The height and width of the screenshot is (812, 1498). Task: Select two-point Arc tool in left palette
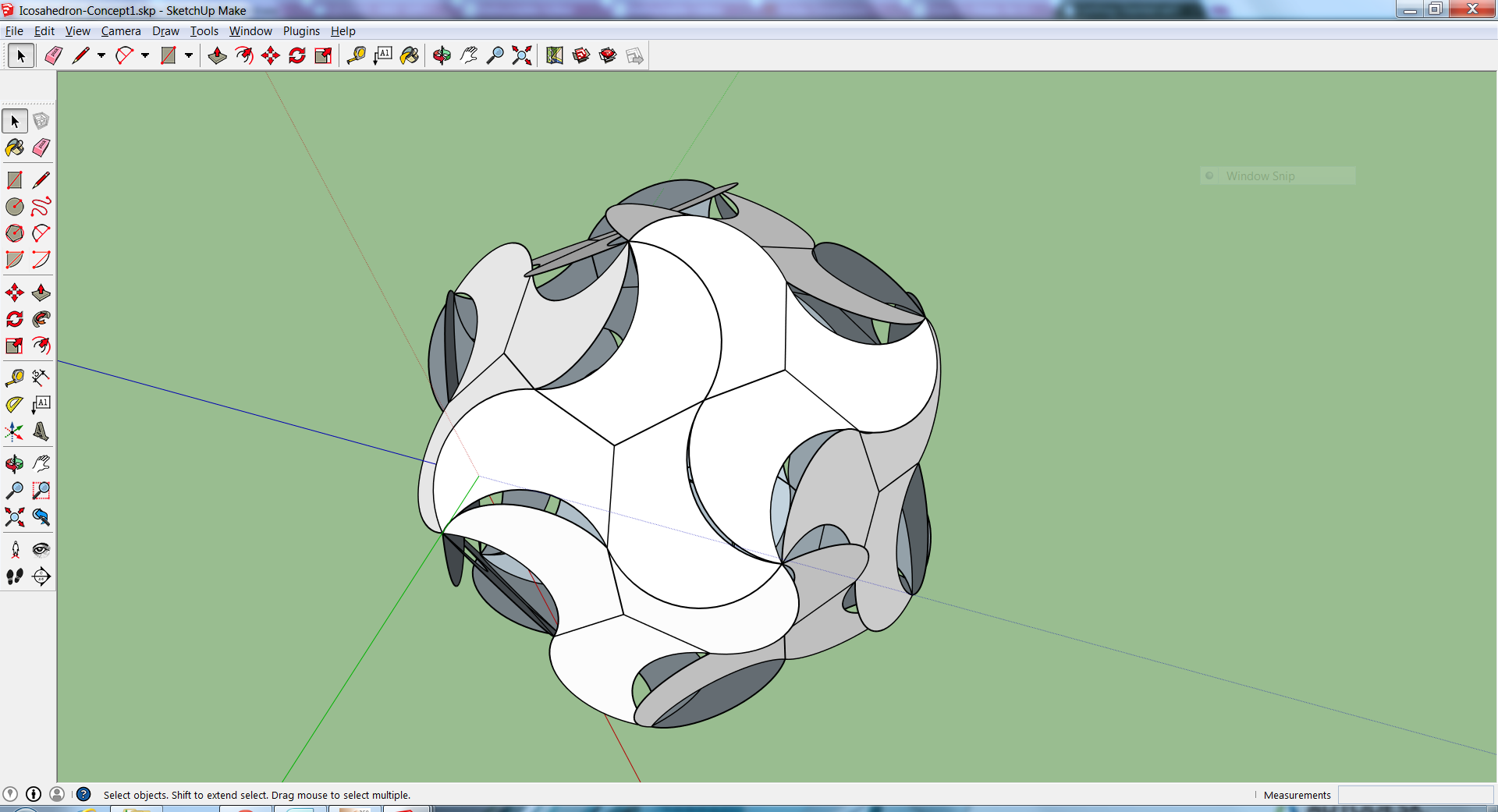tap(41, 233)
